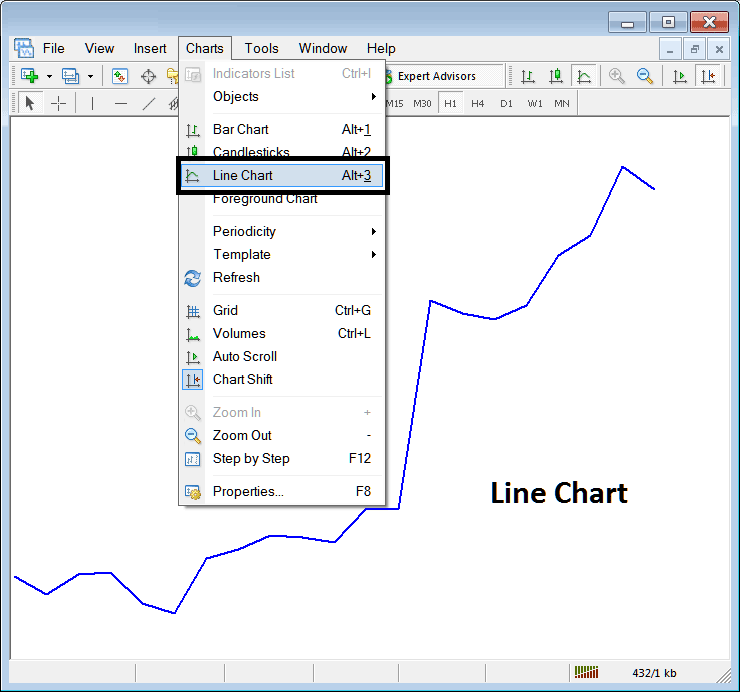Image resolution: width=740 pixels, height=692 pixels.
Task: Toggle Grid display in the menu
Action: [225, 311]
